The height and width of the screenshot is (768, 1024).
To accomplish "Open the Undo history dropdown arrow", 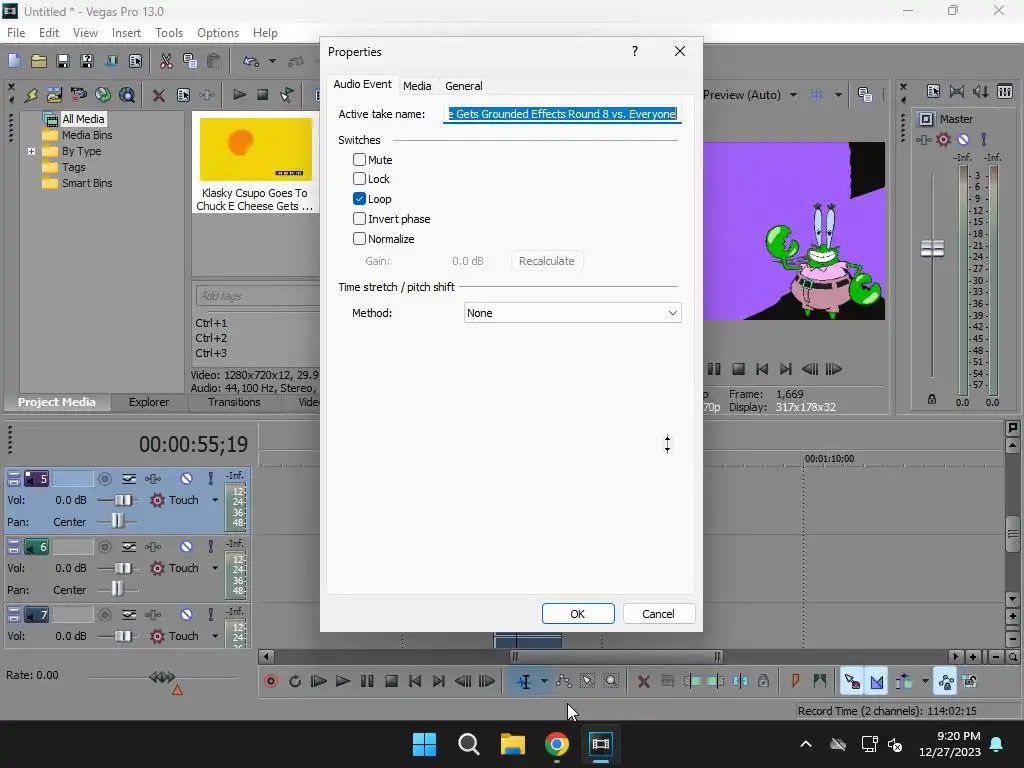I will (x=272, y=61).
